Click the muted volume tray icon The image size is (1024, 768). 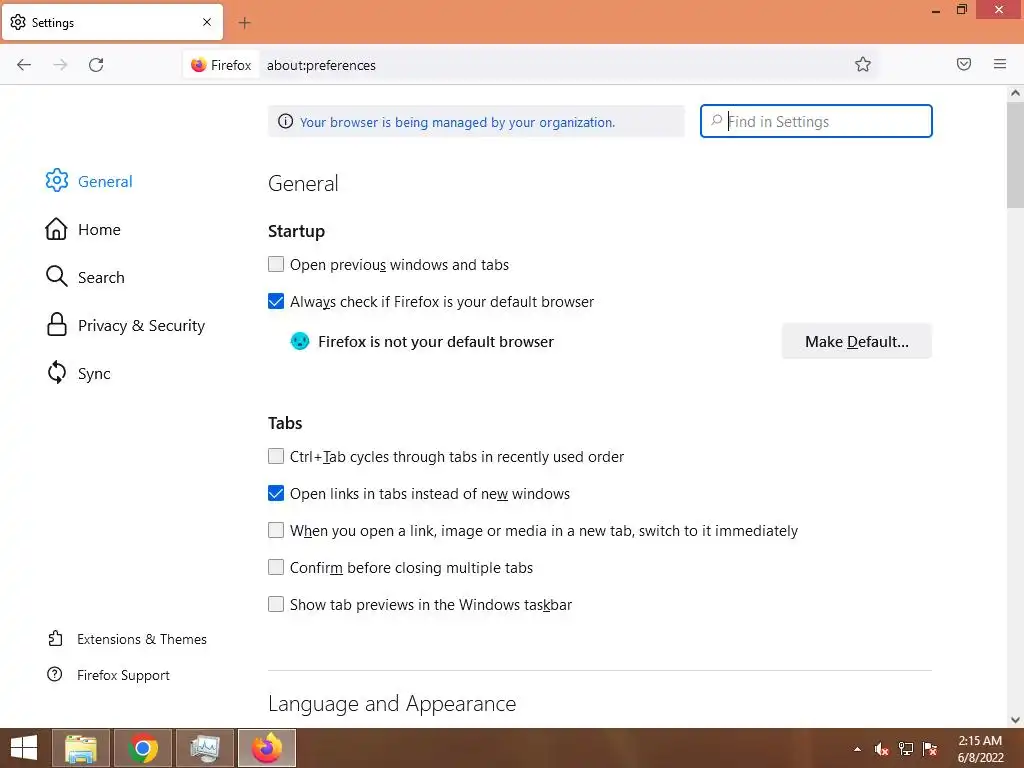pos(882,749)
